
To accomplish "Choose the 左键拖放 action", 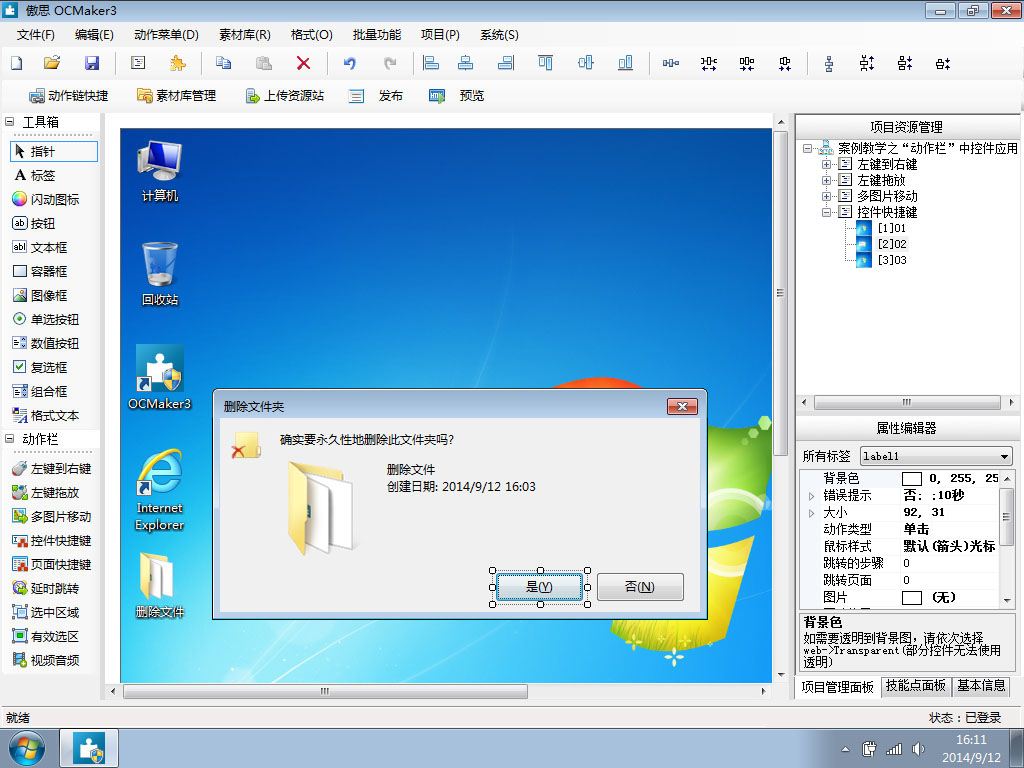I will coord(46,492).
